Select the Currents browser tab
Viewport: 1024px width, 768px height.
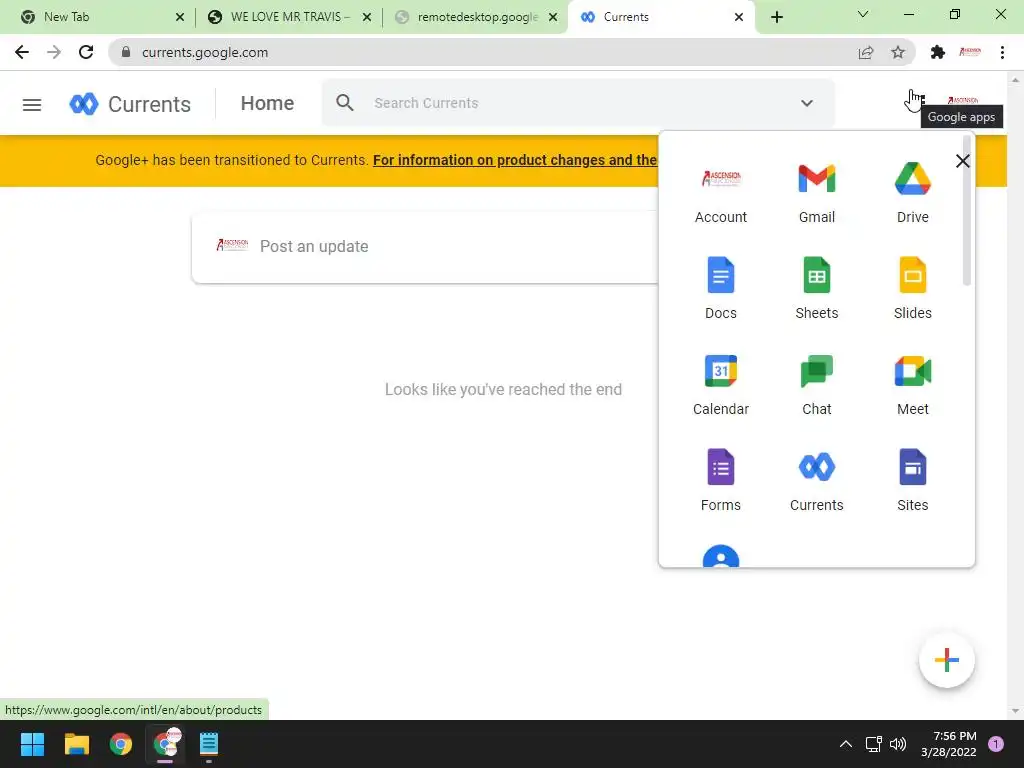pos(660,17)
